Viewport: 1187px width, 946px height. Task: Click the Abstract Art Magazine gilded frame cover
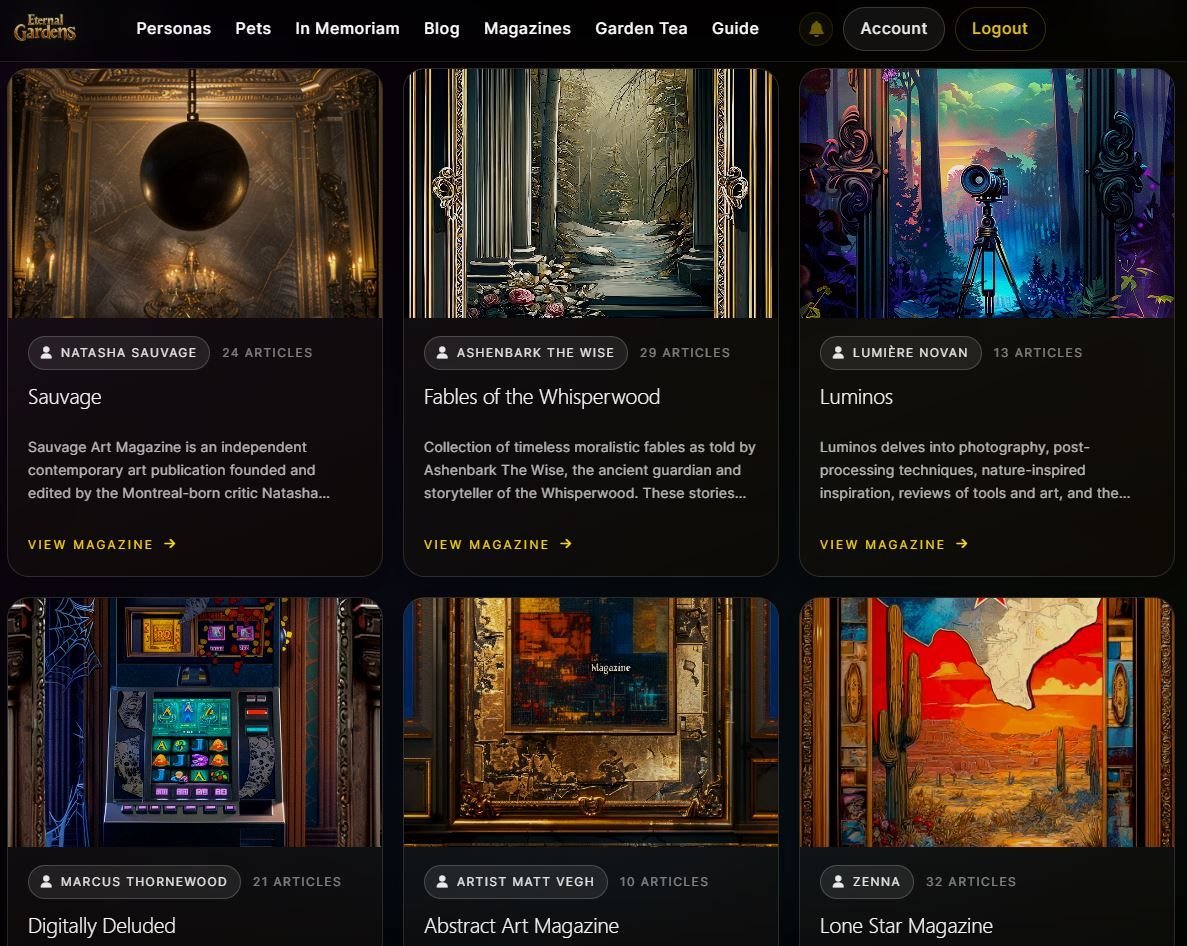coord(590,722)
